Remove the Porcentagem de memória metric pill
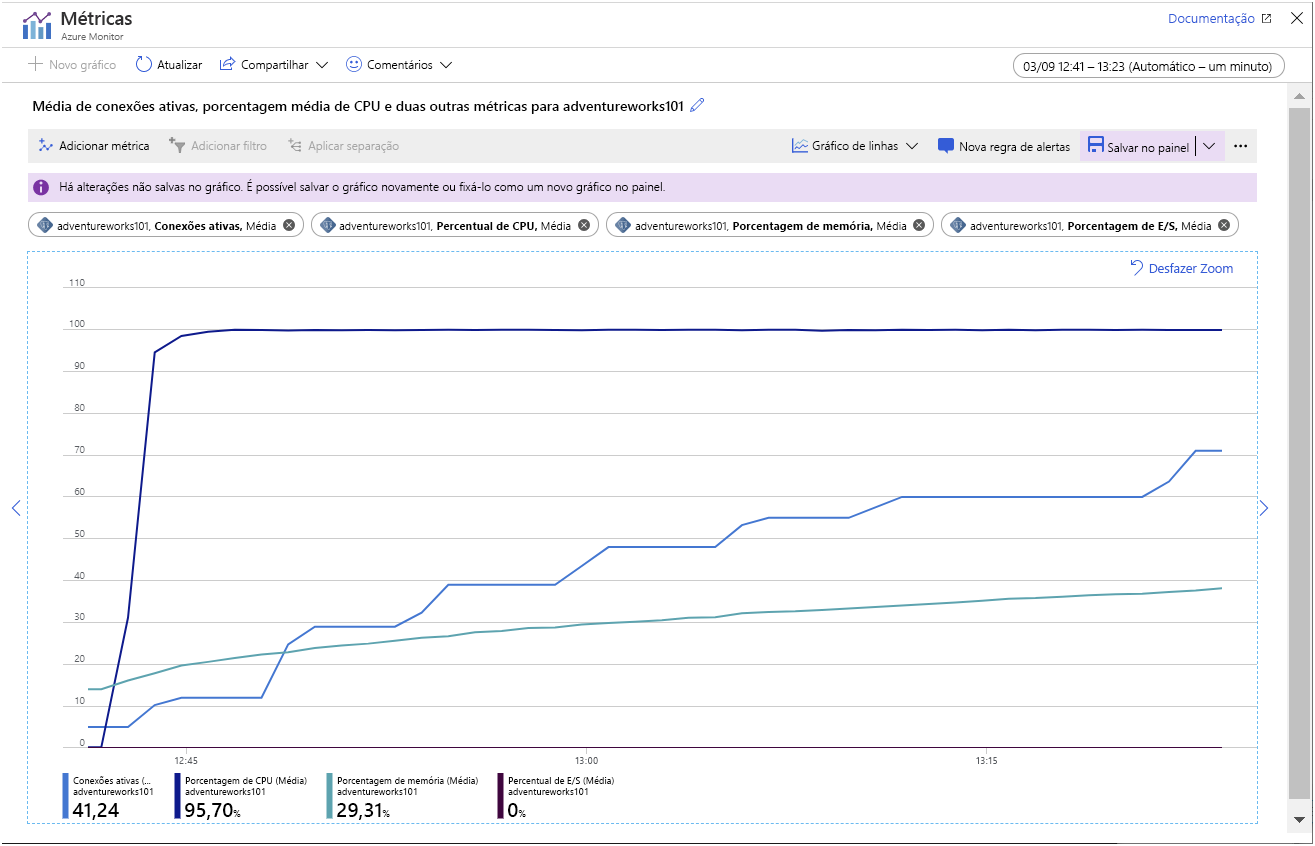 pos(919,225)
